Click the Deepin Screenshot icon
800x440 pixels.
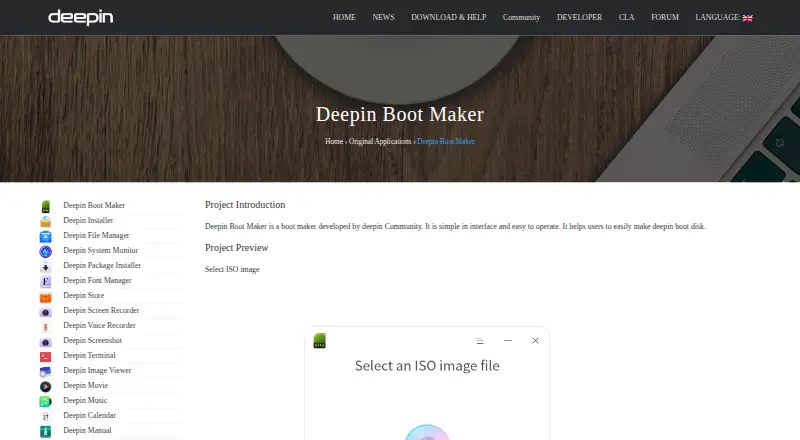click(x=45, y=341)
